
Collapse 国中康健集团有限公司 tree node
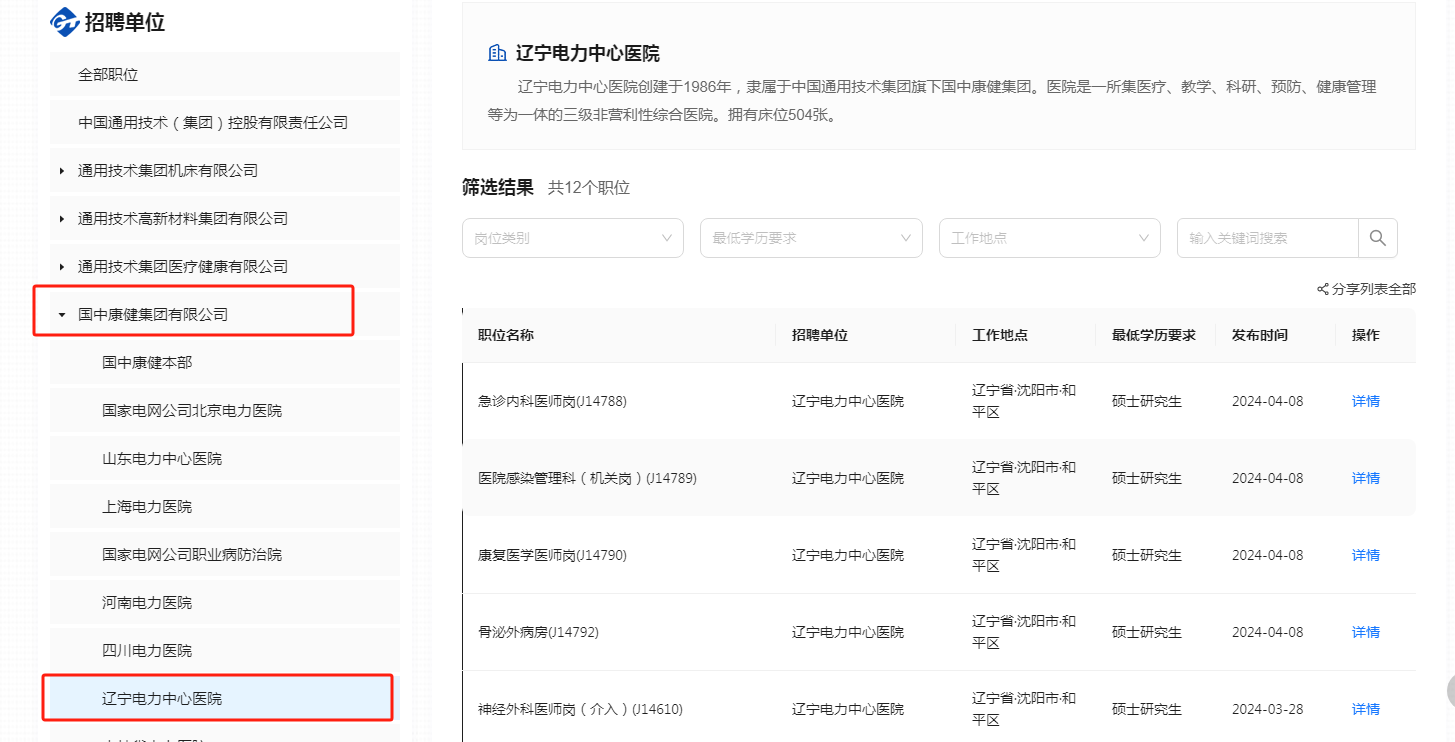point(62,315)
